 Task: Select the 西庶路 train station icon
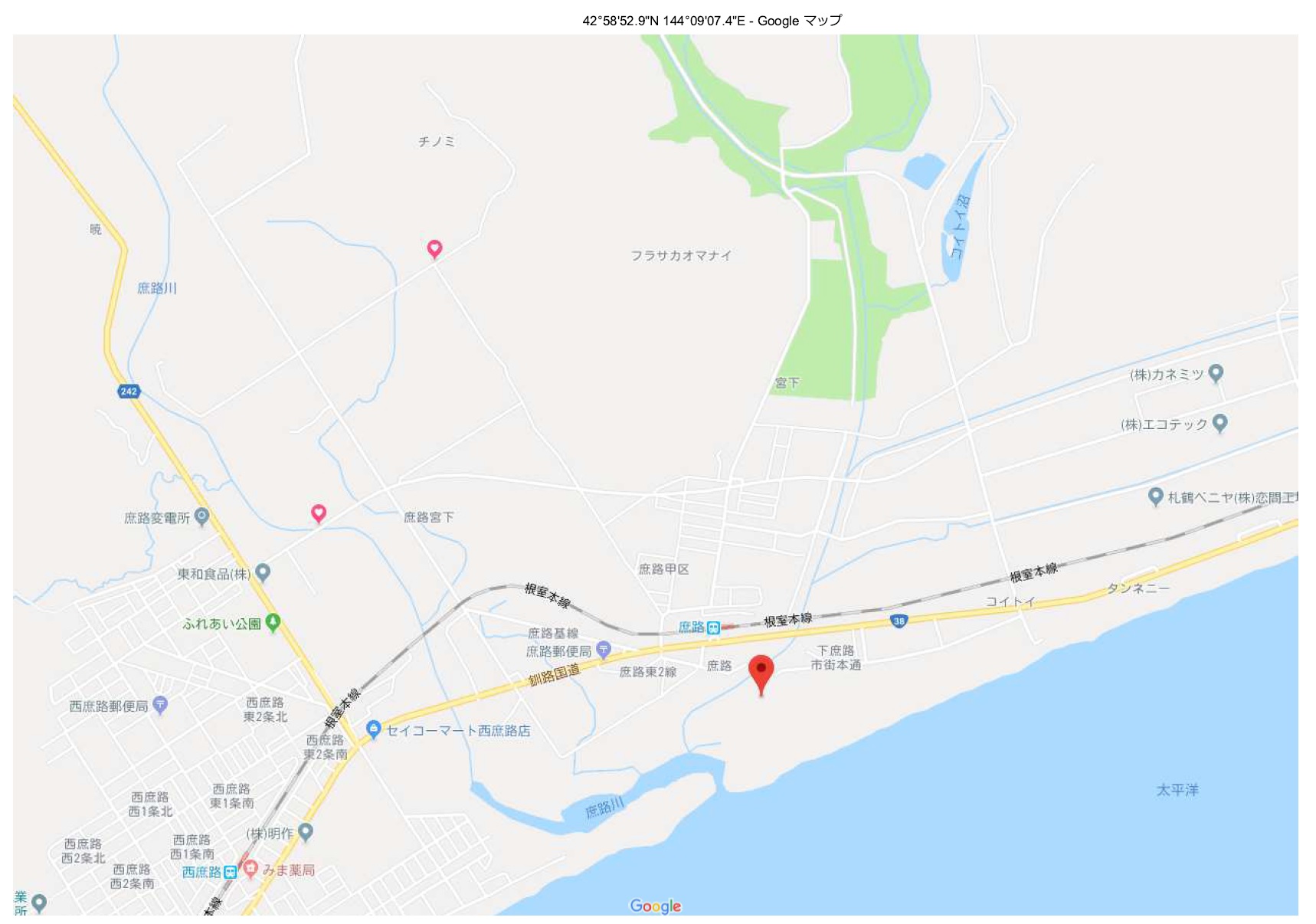pos(230,872)
